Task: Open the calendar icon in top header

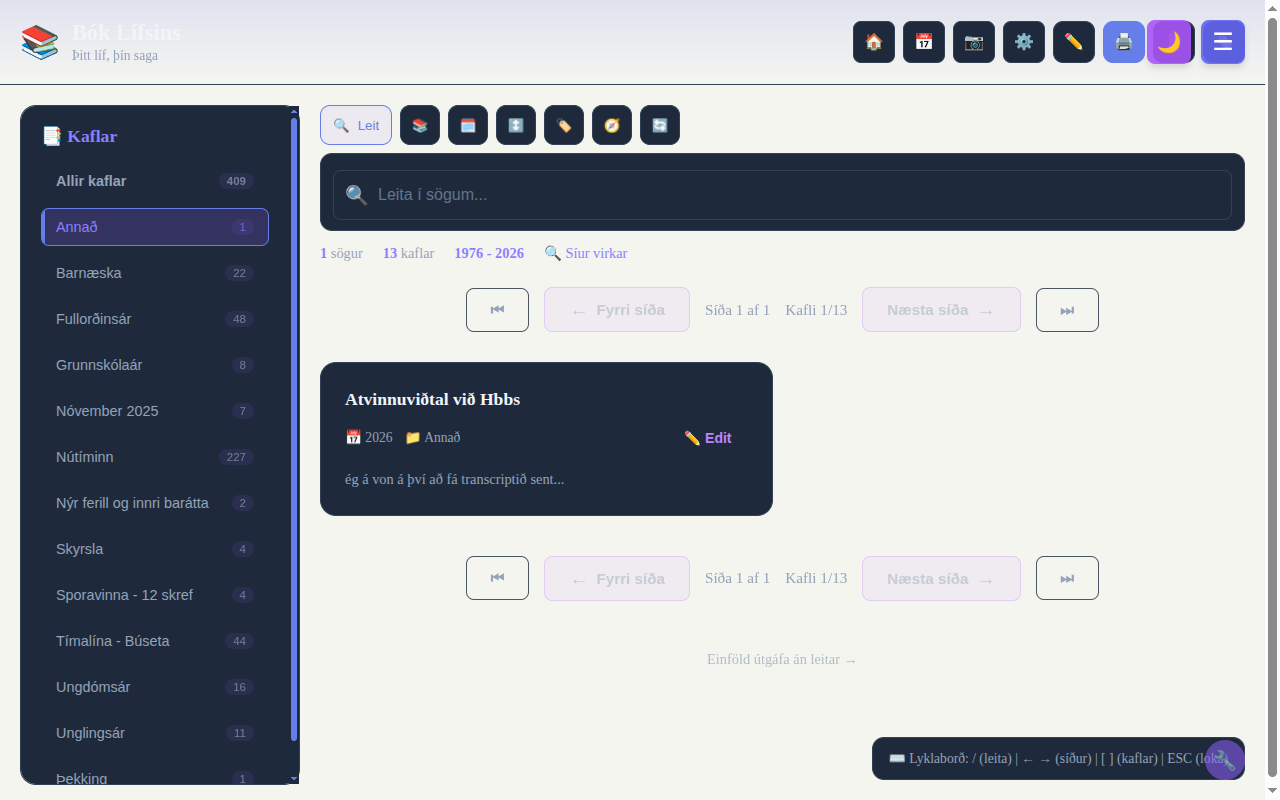Action: (x=923, y=42)
